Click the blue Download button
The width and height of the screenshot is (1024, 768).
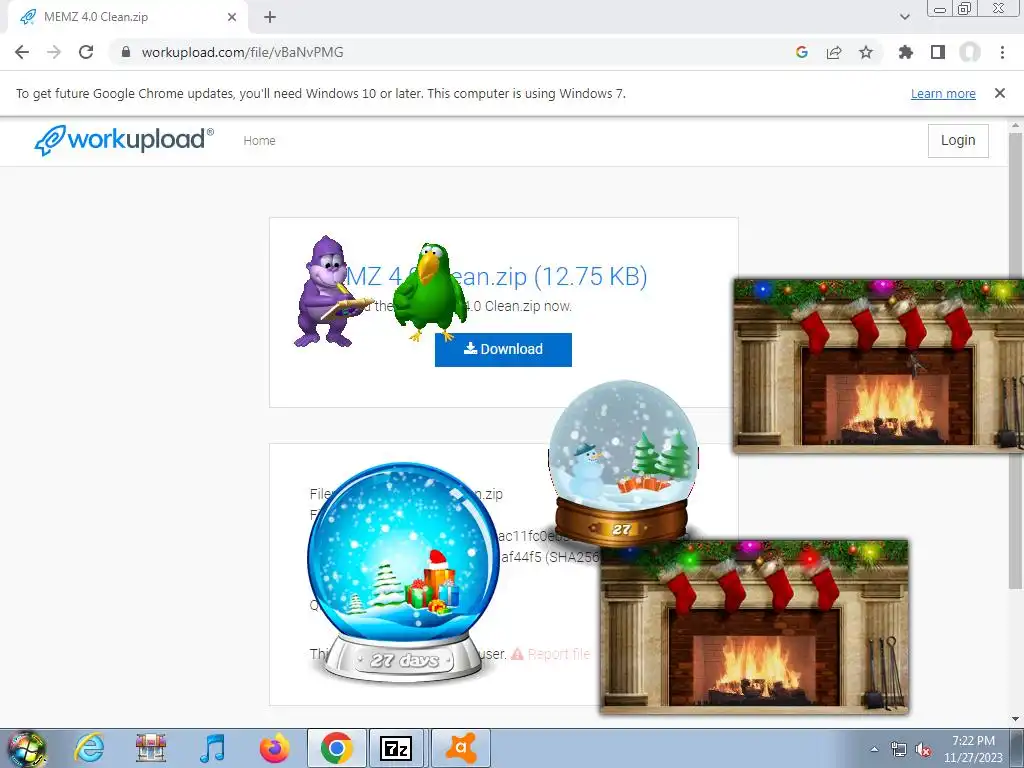click(x=504, y=349)
